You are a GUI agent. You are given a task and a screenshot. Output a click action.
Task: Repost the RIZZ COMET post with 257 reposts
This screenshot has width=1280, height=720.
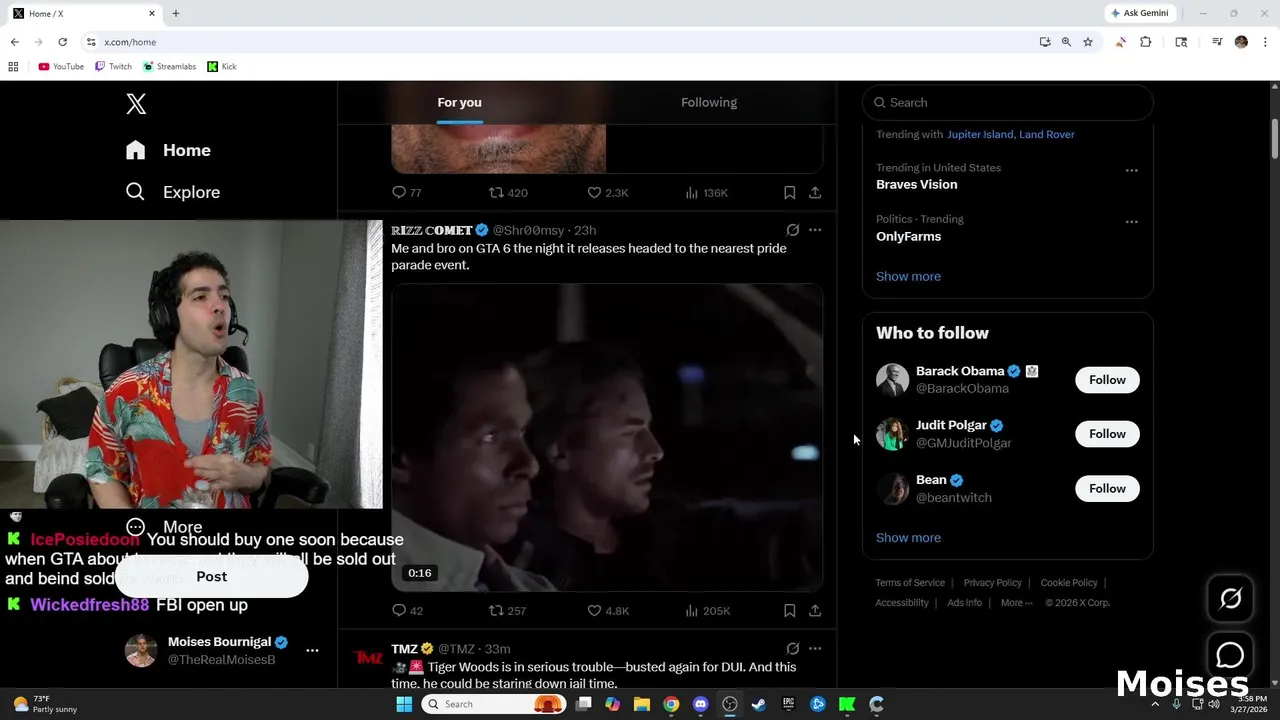click(496, 610)
